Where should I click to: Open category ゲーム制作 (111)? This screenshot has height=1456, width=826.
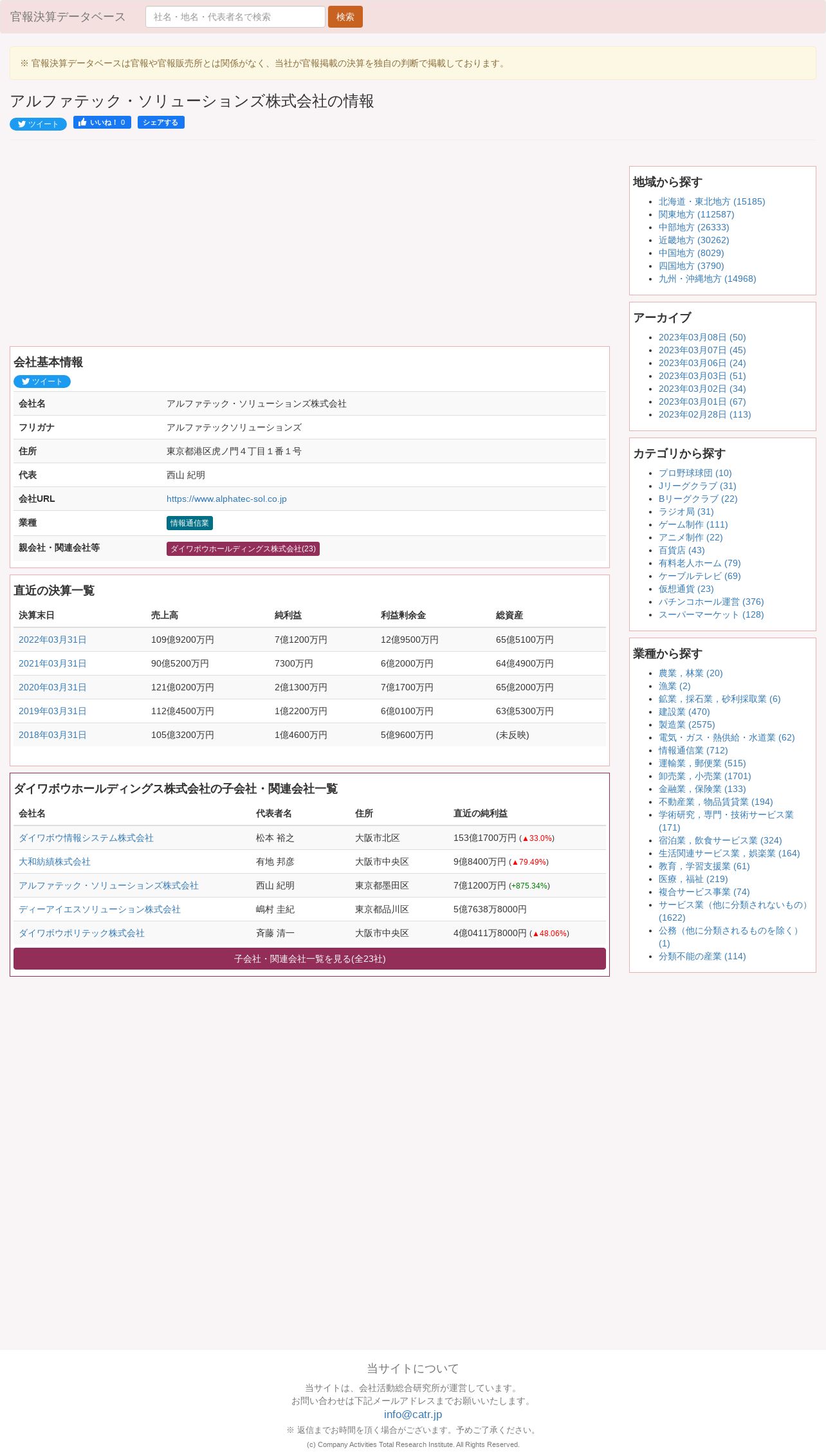[x=693, y=524]
